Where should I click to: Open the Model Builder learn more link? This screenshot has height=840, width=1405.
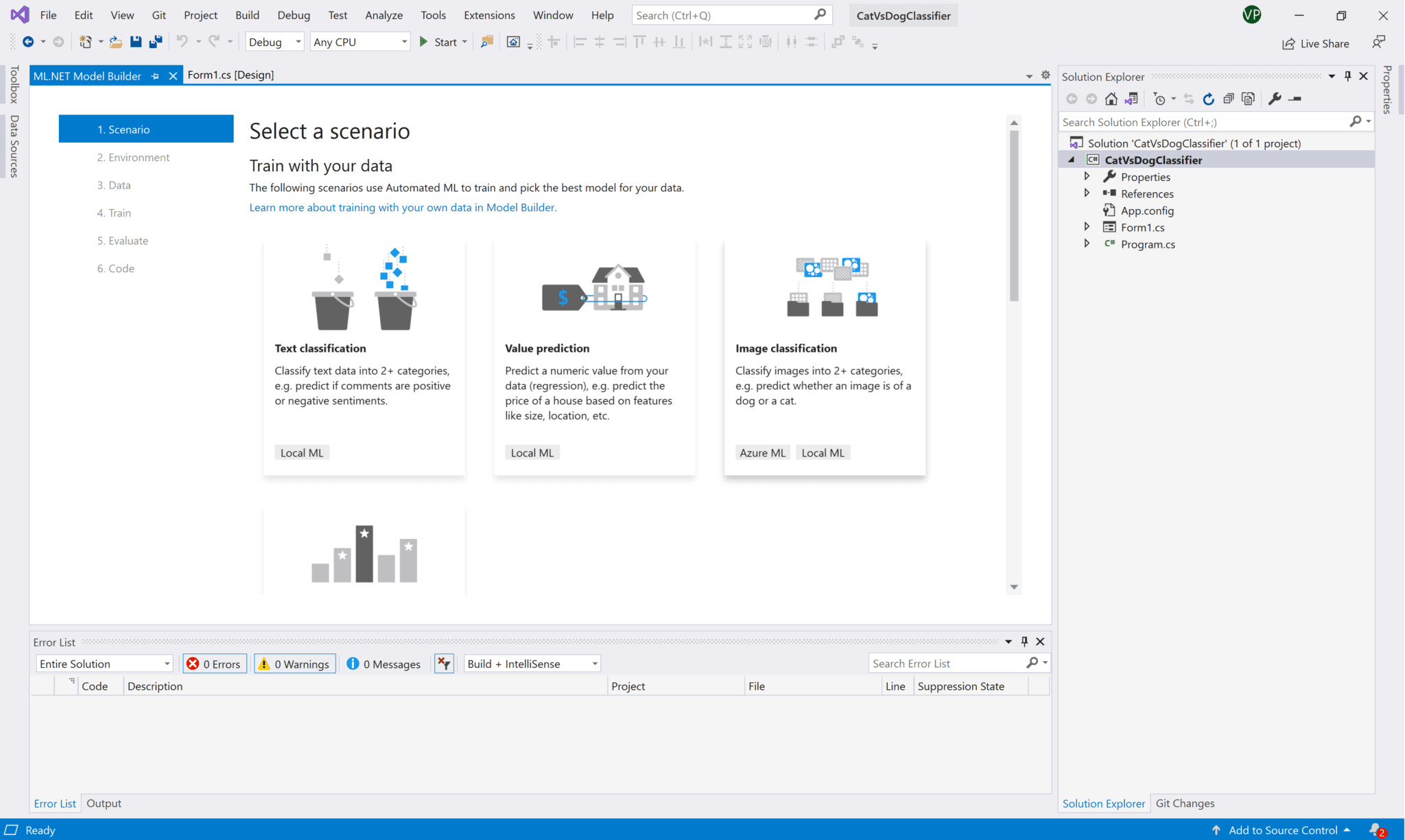[403, 207]
